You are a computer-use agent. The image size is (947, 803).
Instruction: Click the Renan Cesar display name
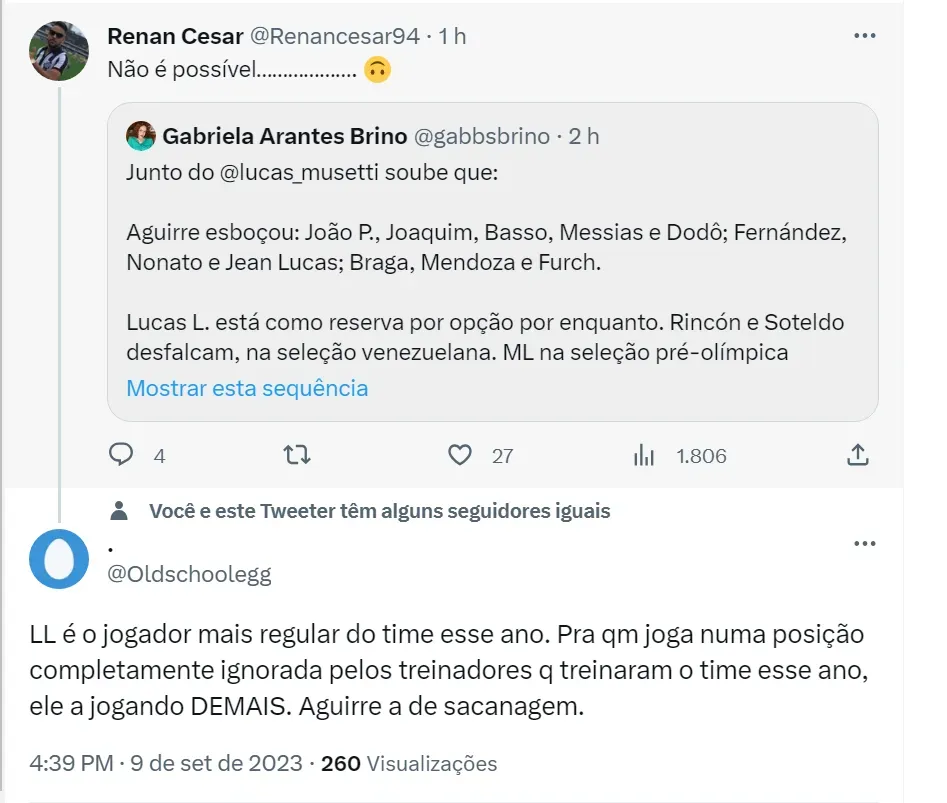[x=175, y=36]
